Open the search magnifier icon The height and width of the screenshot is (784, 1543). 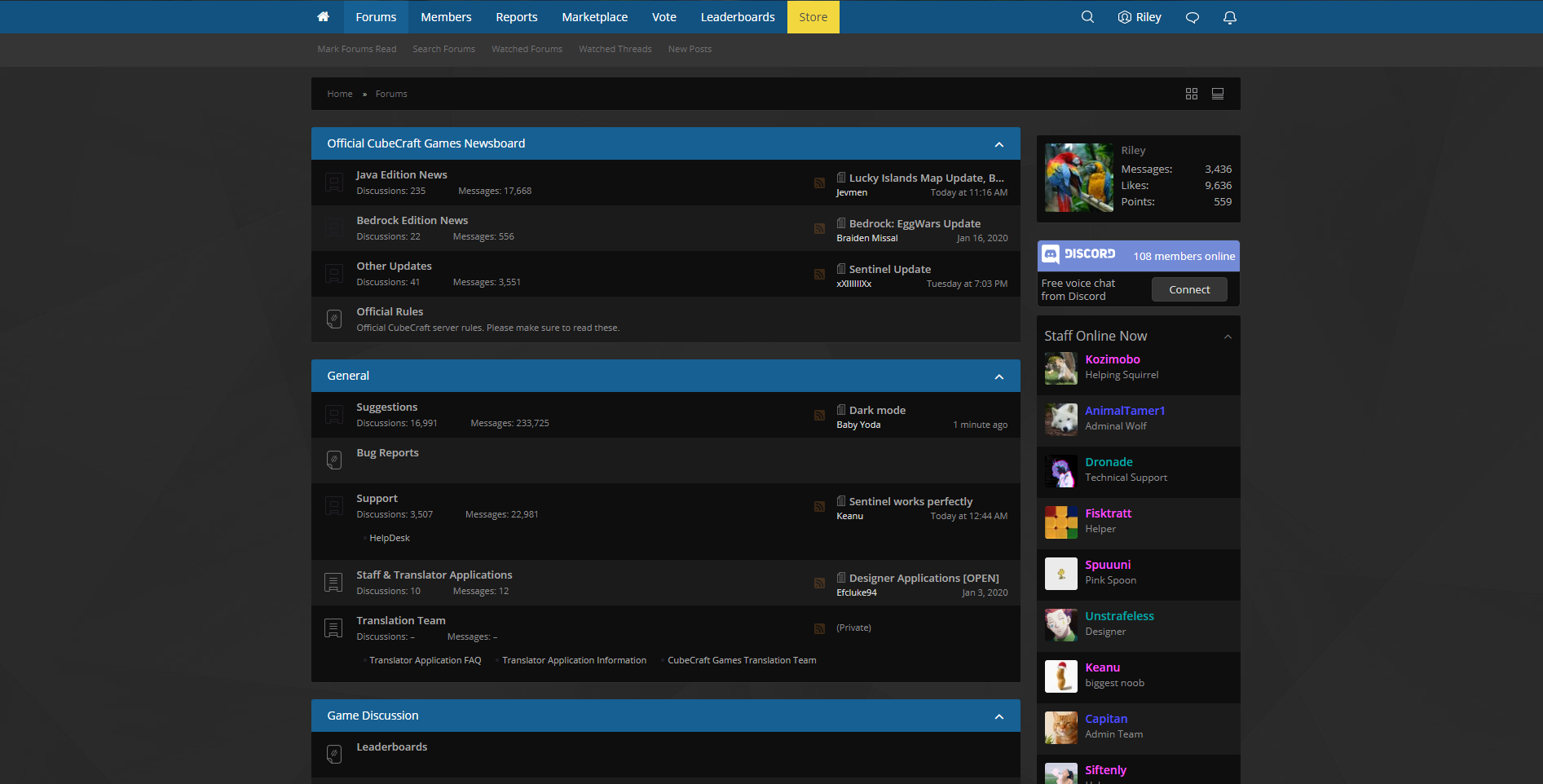[1087, 17]
